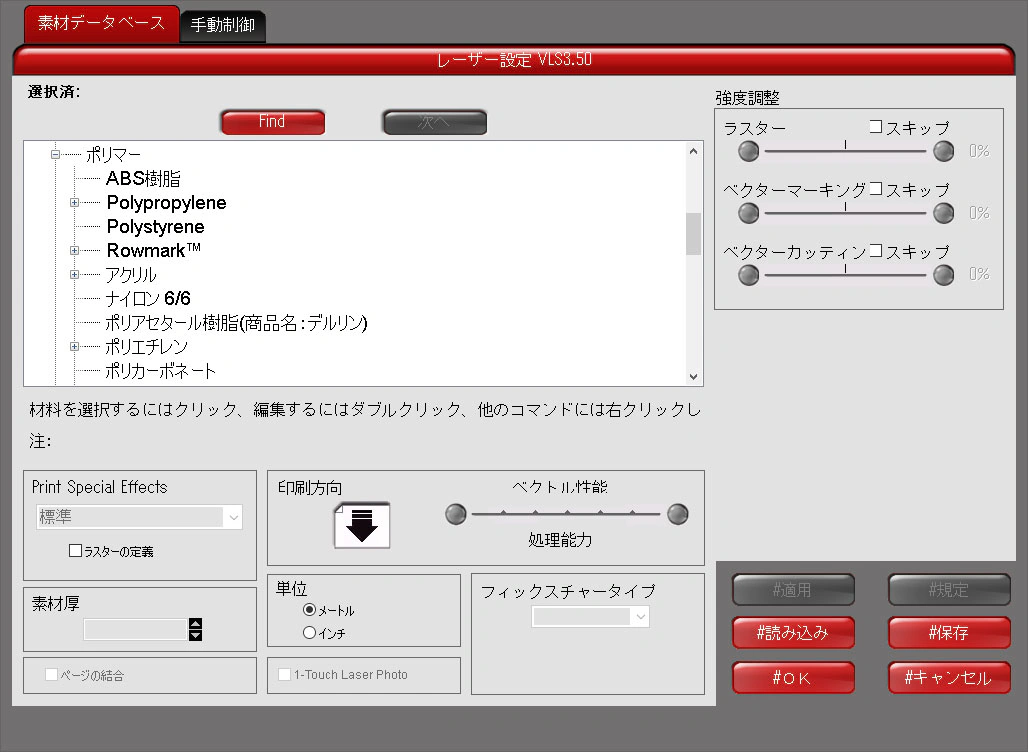Check the ページの結合 checkbox

(51, 674)
